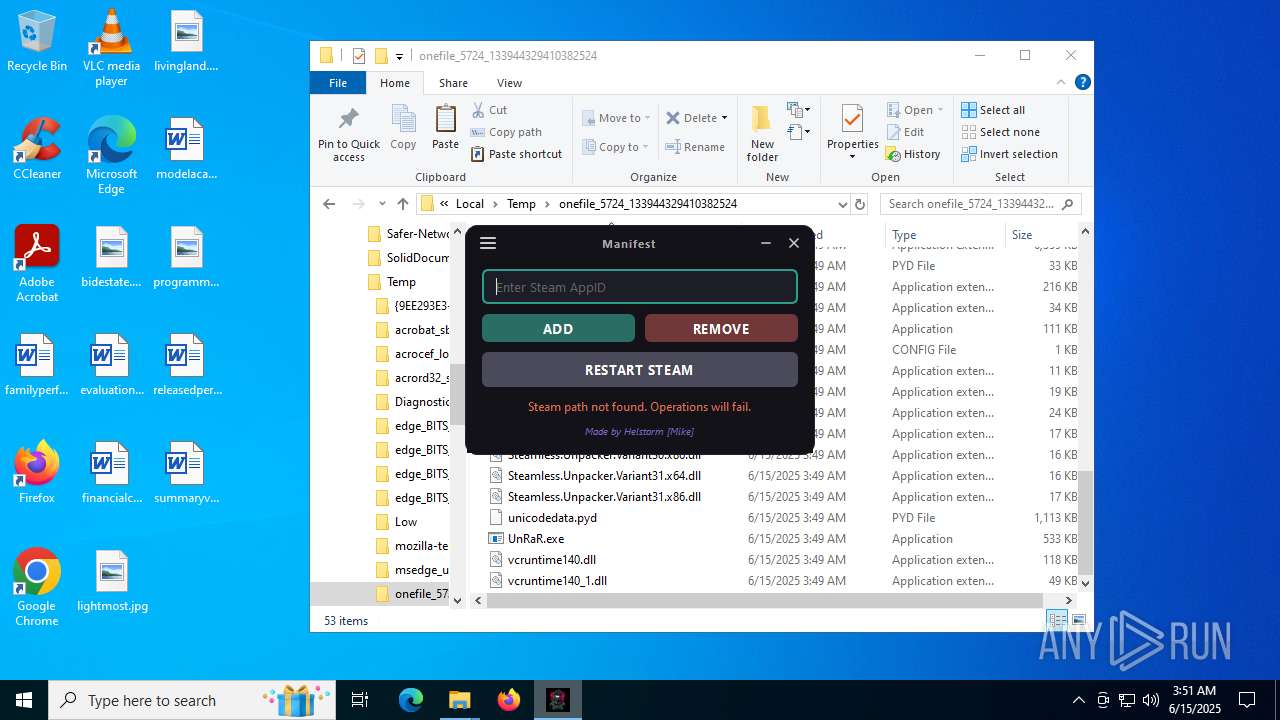
Task: Click the taskbar search box
Action: [x=193, y=700]
